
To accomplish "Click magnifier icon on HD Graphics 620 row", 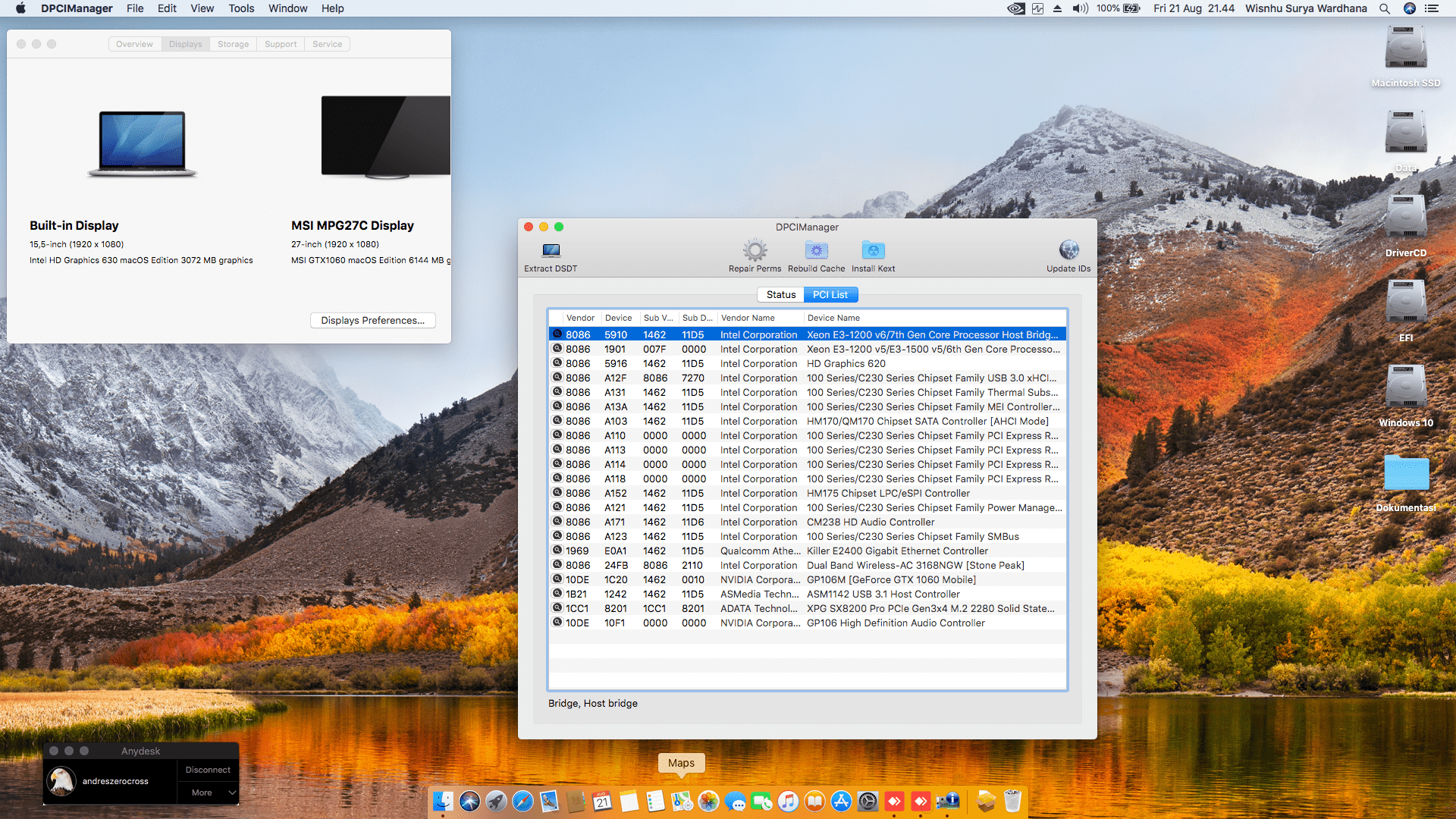I will tap(557, 363).
